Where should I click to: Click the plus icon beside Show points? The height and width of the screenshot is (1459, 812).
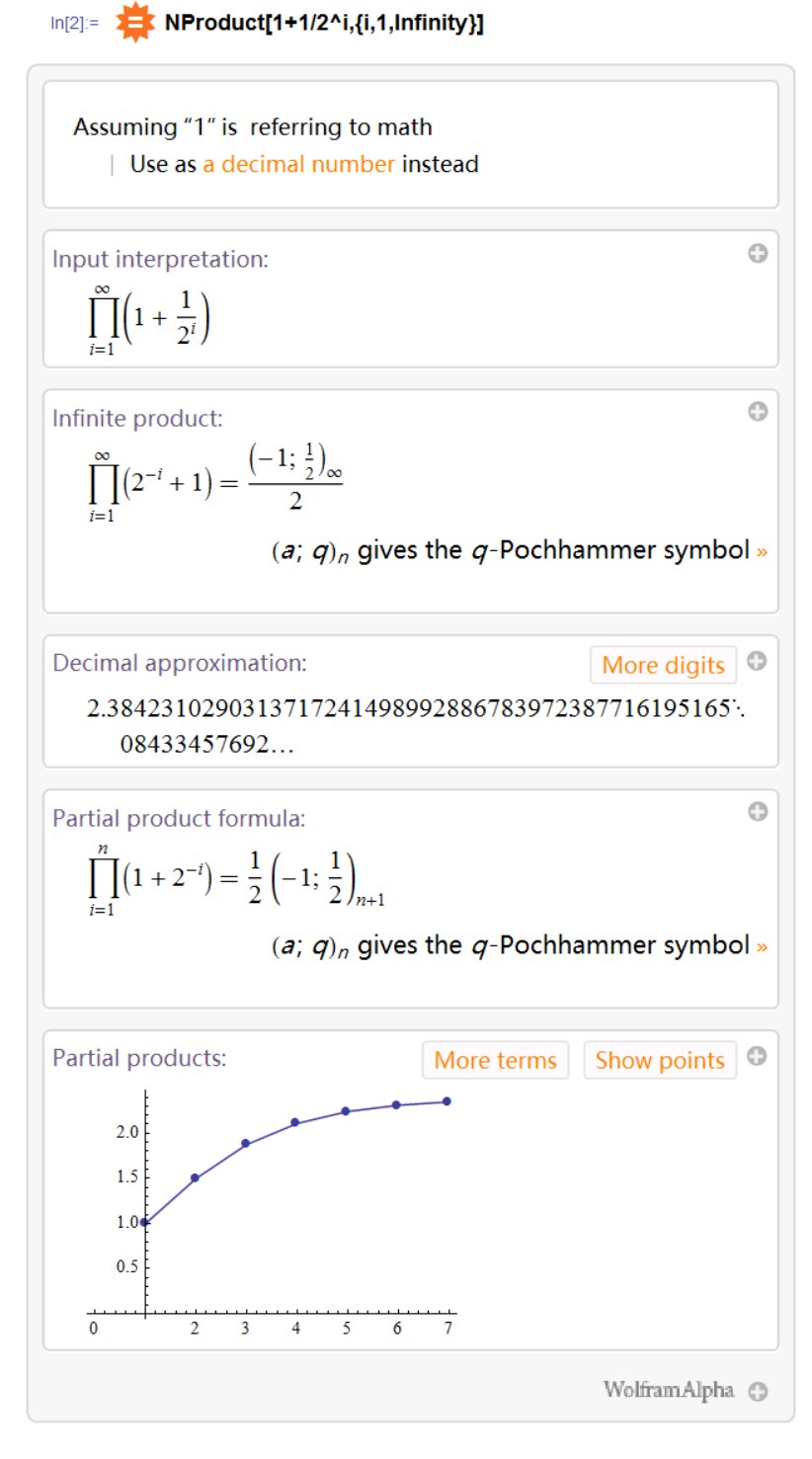tap(757, 1056)
